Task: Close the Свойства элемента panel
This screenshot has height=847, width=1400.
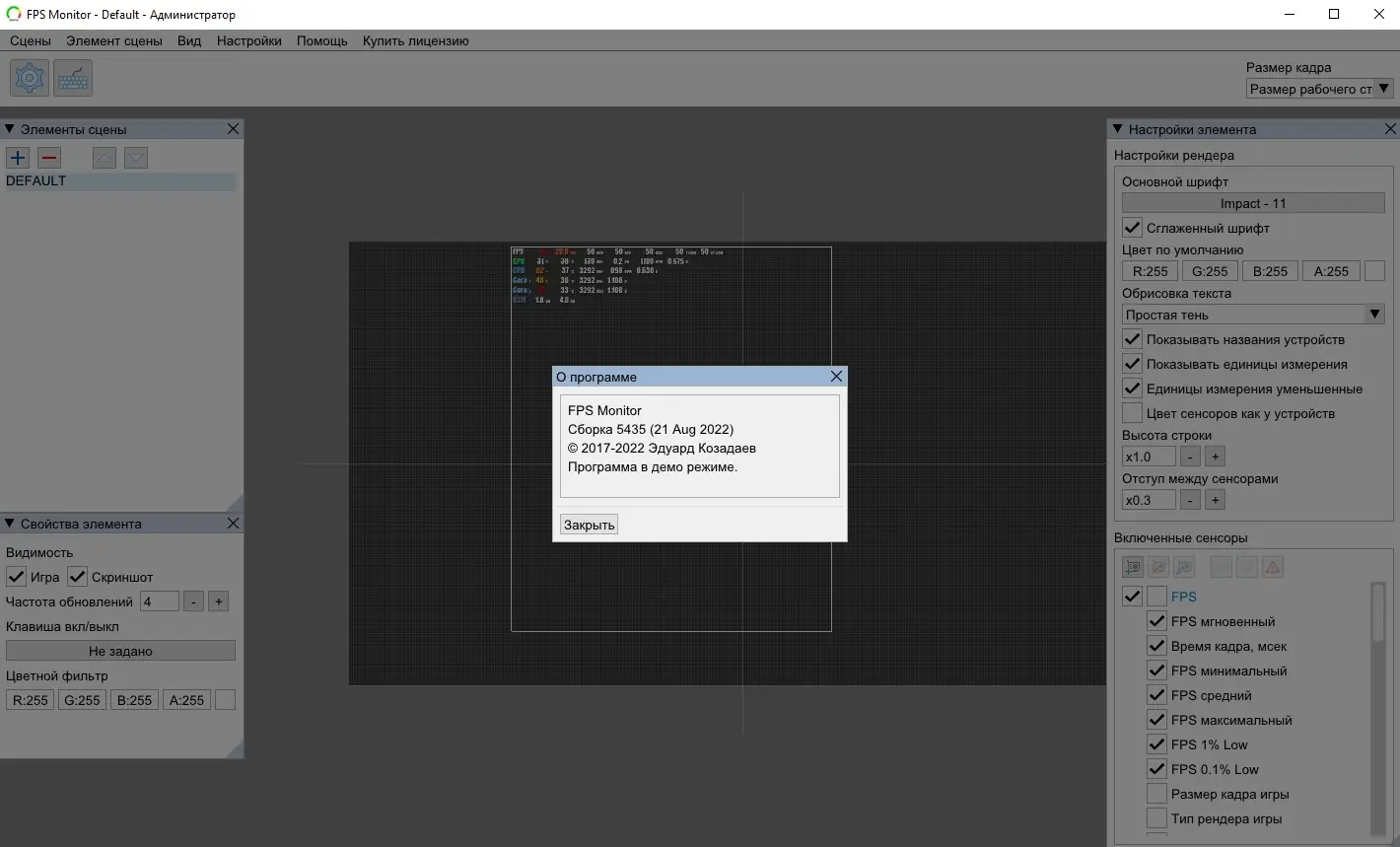Action: 233,524
